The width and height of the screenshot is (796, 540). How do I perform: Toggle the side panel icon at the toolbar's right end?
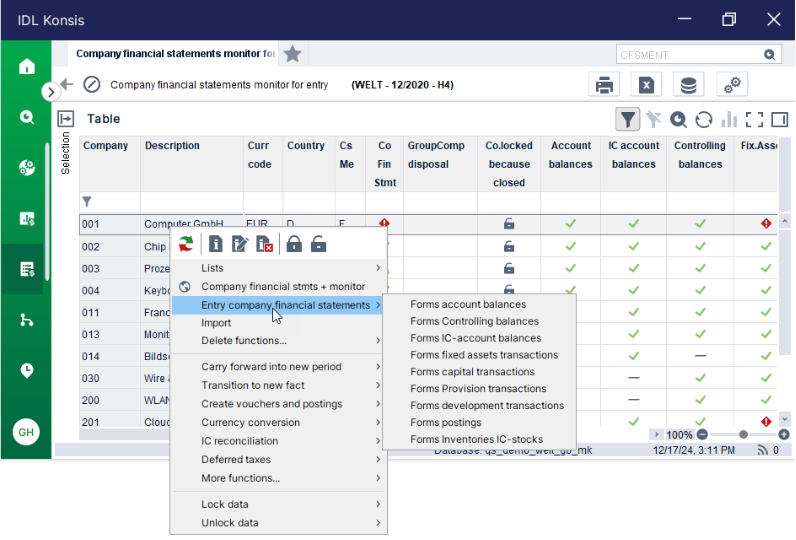[779, 120]
